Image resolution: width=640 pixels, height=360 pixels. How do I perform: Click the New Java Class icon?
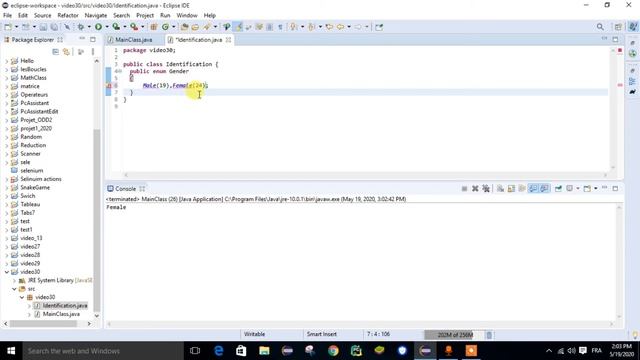coord(165,27)
